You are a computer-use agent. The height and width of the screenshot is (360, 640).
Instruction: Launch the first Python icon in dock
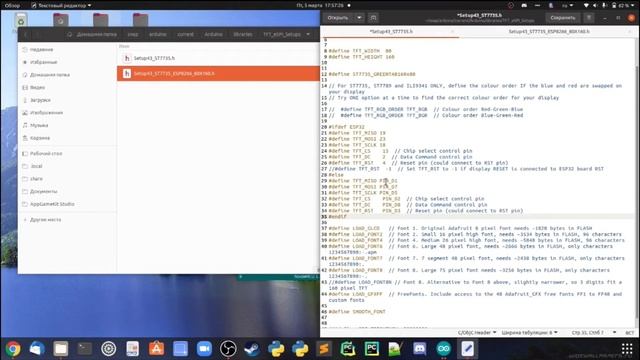point(276,349)
